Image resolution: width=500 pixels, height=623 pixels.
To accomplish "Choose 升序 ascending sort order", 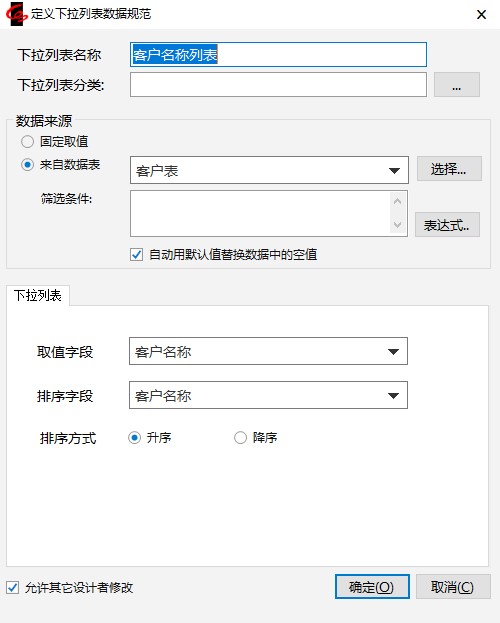I will click(134, 437).
